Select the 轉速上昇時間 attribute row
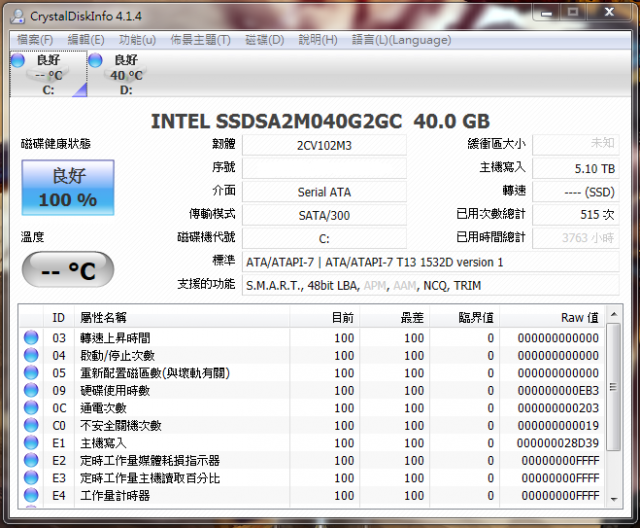 pyautogui.click(x=312, y=338)
